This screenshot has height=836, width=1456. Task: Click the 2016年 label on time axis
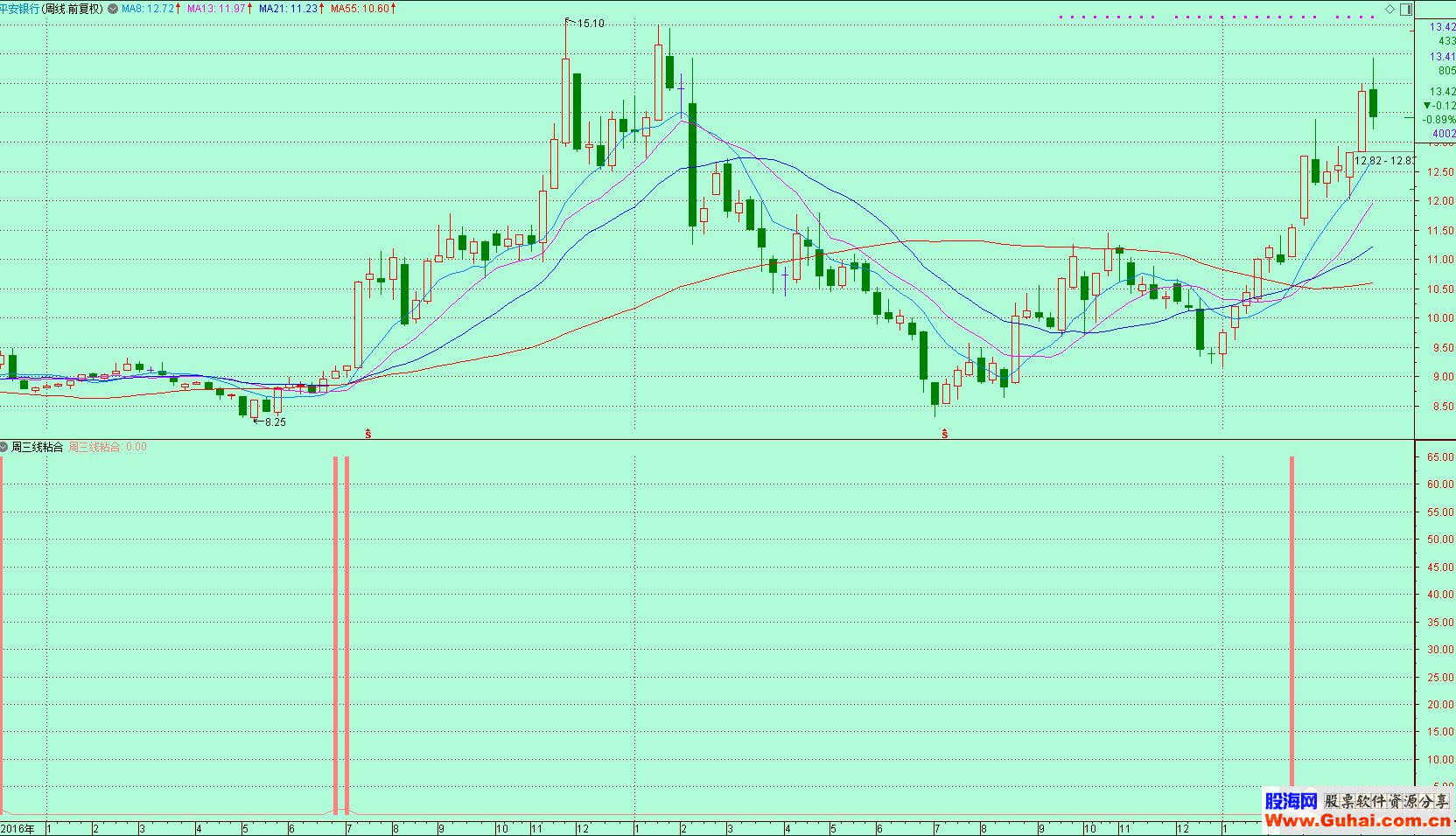point(17,828)
